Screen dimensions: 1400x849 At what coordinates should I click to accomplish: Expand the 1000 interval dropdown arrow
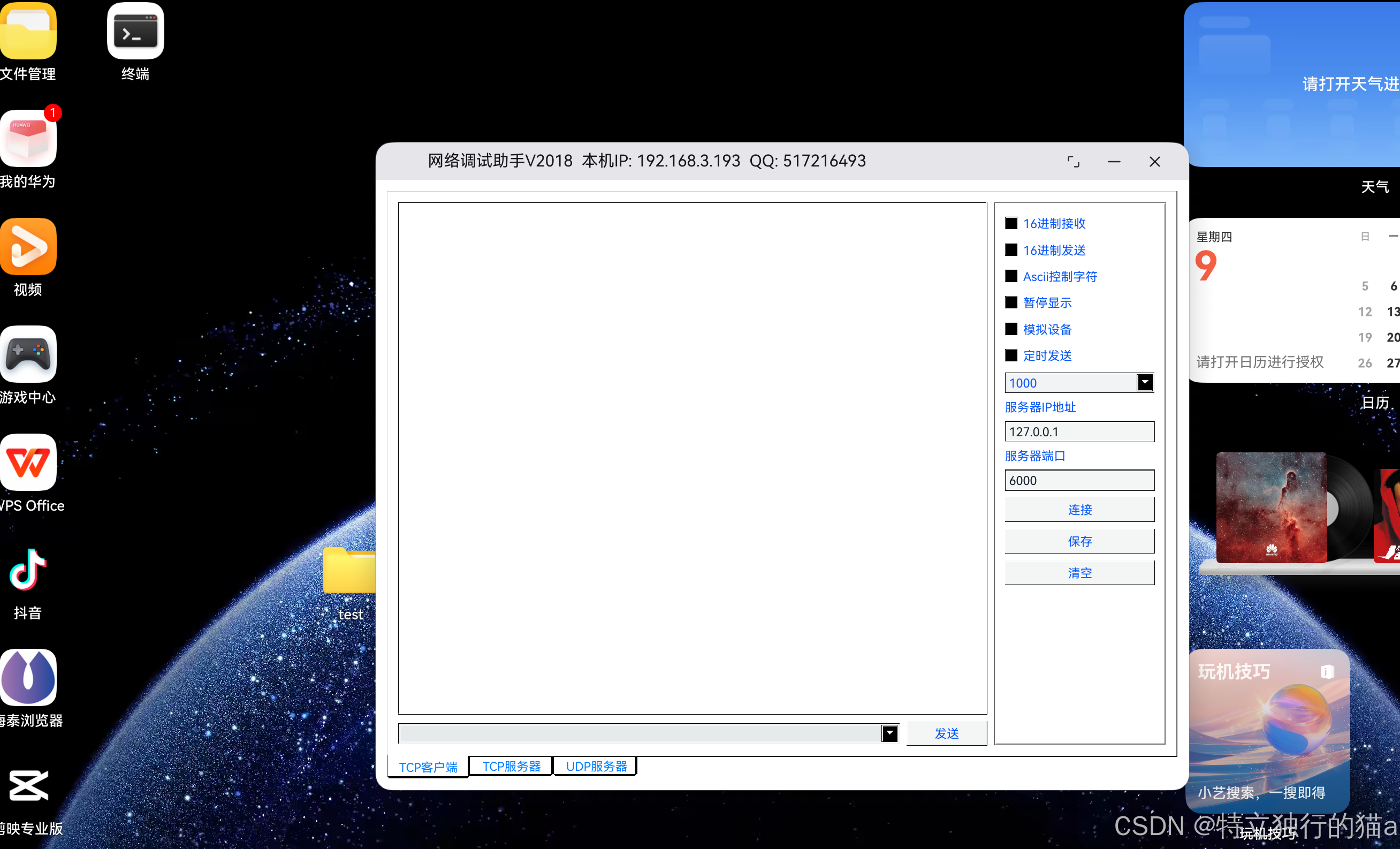point(1145,383)
